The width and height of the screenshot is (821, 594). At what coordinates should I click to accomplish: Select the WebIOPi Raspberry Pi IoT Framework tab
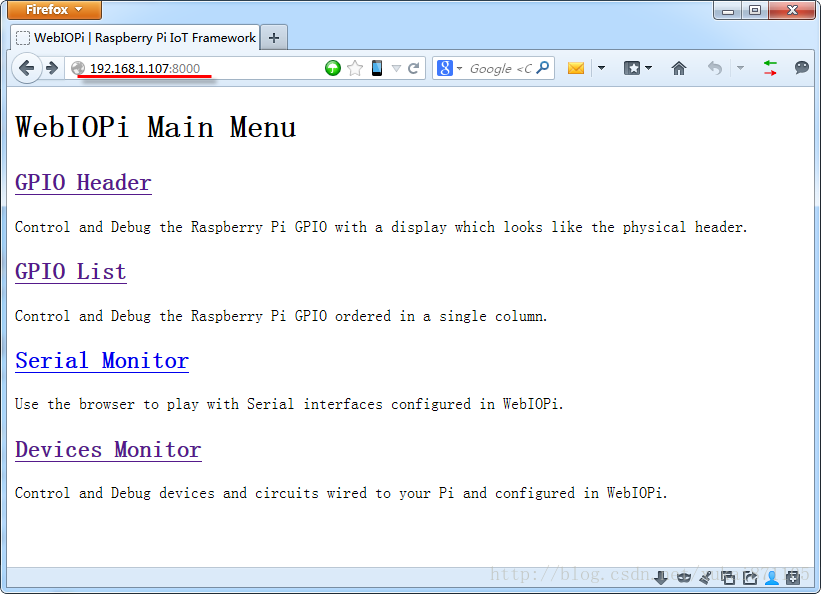[135, 38]
